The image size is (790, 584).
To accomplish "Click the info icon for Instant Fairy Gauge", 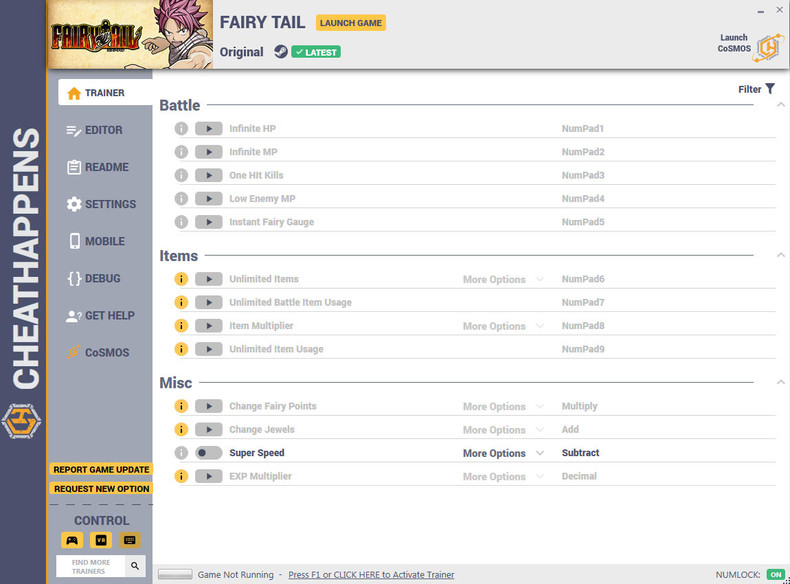I will tap(181, 222).
